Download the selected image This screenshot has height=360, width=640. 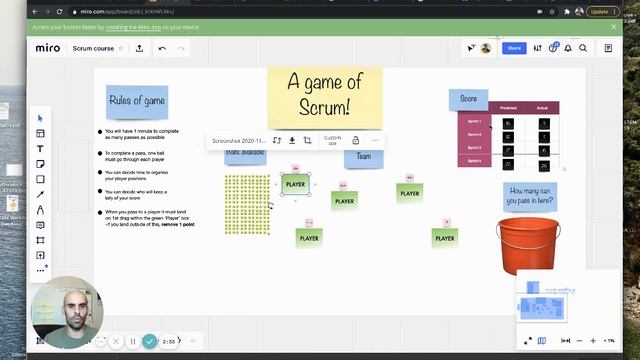coord(292,140)
